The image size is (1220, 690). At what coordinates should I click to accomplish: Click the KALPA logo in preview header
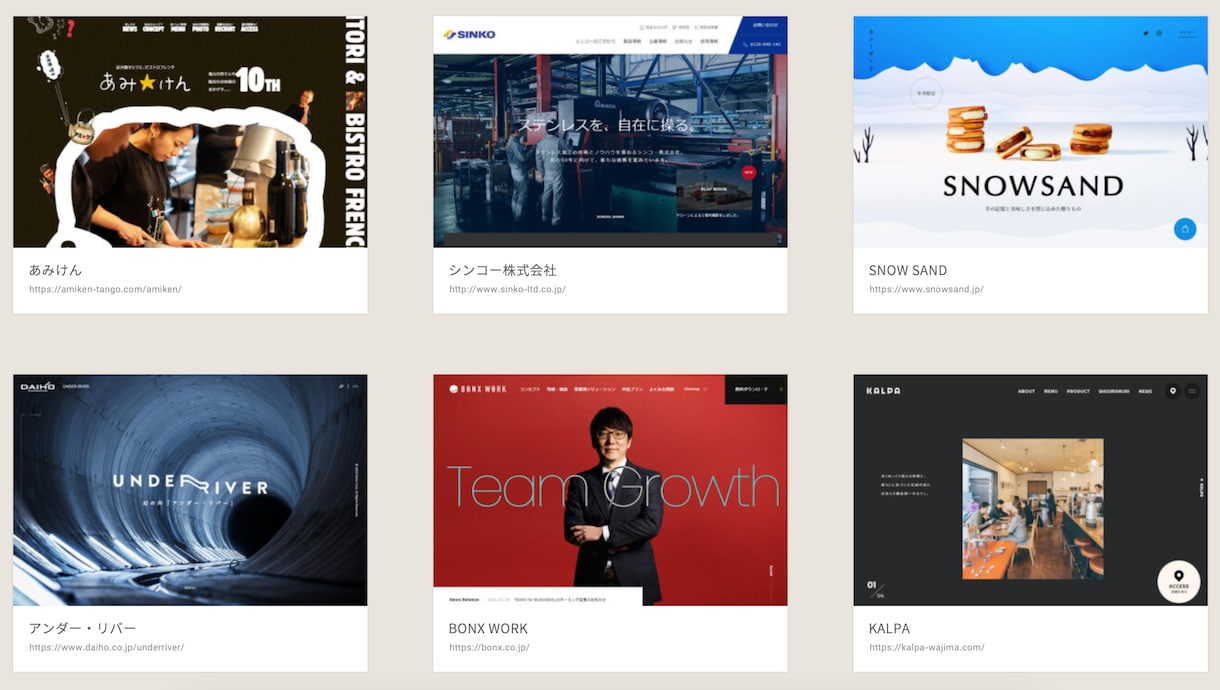click(883, 391)
